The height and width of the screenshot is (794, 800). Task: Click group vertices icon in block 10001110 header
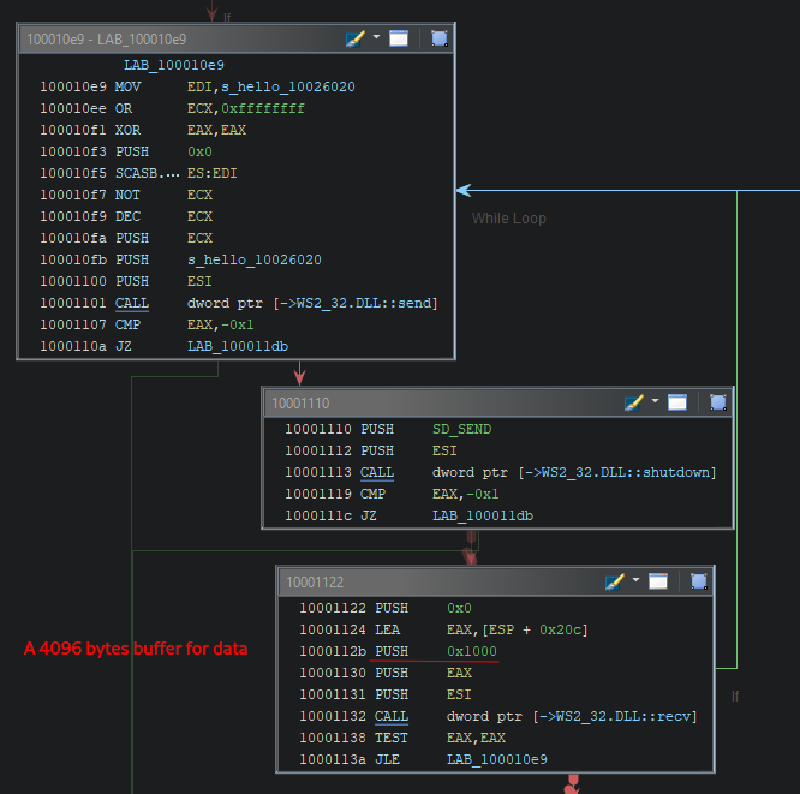(x=717, y=403)
